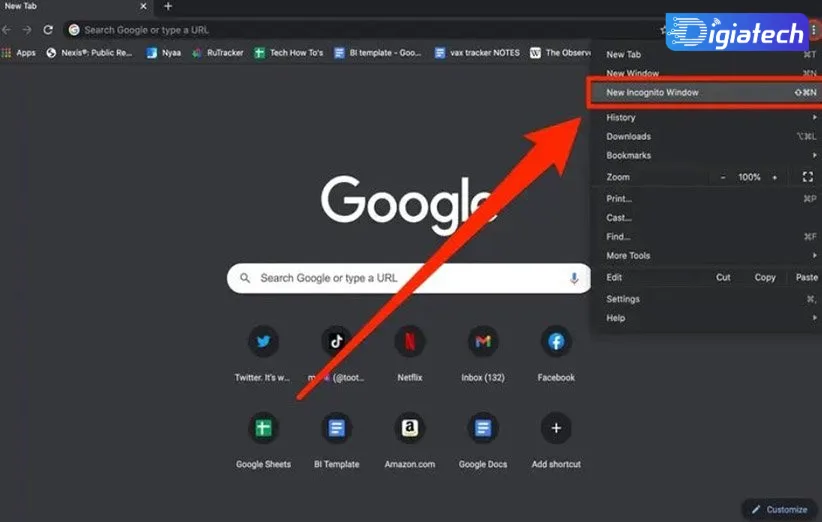Decrease zoom with the minus button
Image resolution: width=822 pixels, height=522 pixels.
723,177
